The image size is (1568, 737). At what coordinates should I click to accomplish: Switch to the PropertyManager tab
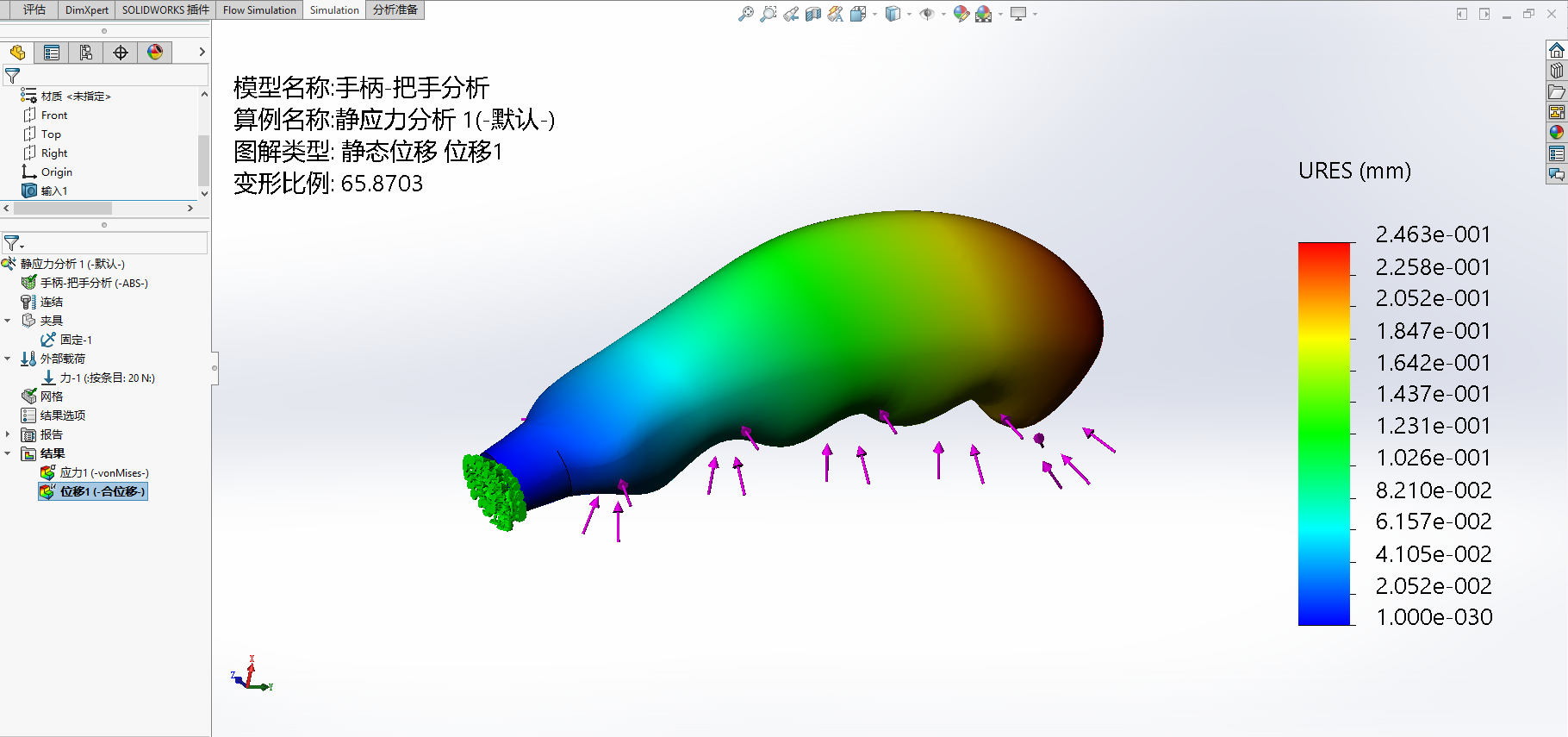52,53
